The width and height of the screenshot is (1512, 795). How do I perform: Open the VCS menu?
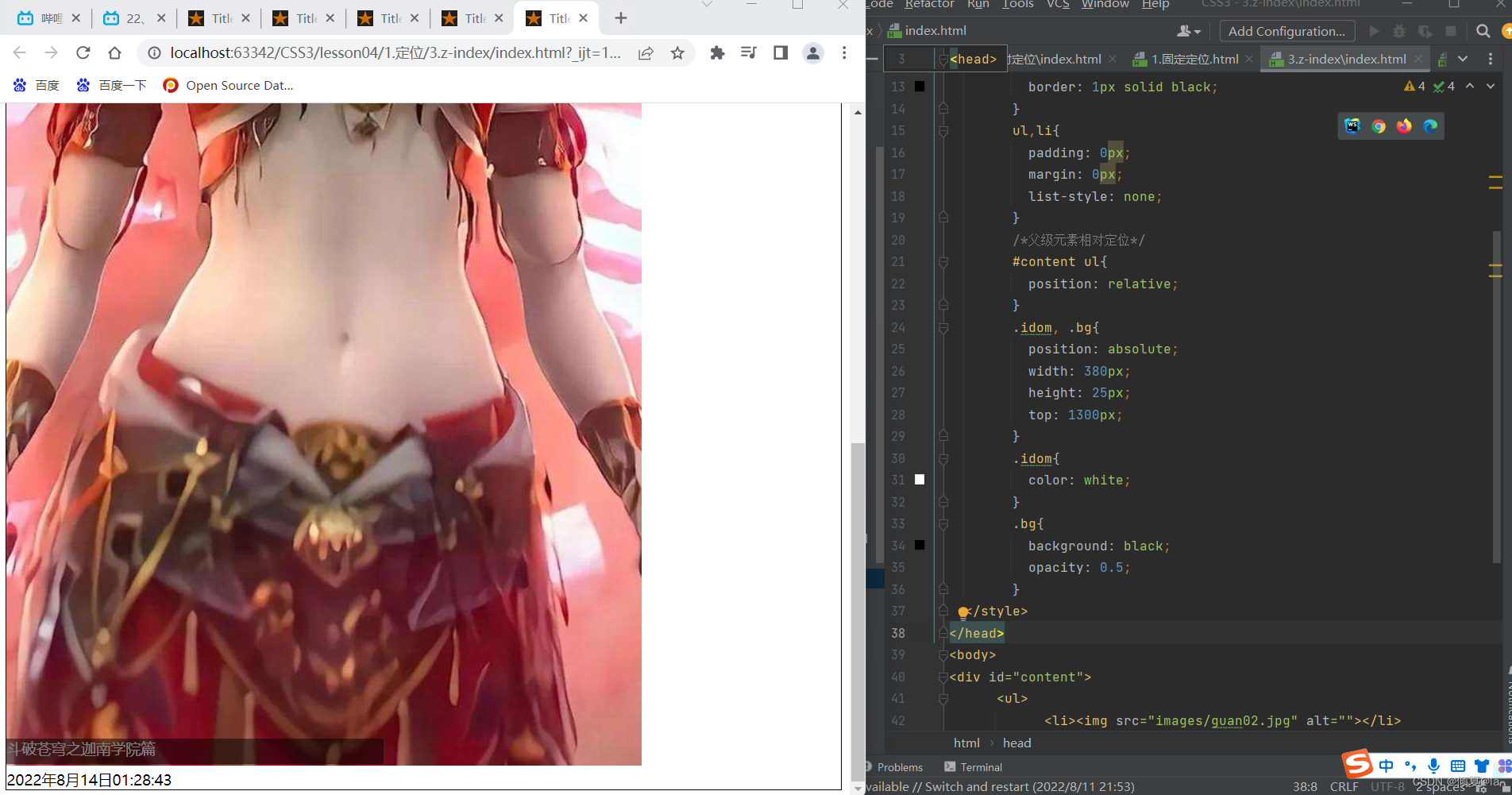point(1058,4)
